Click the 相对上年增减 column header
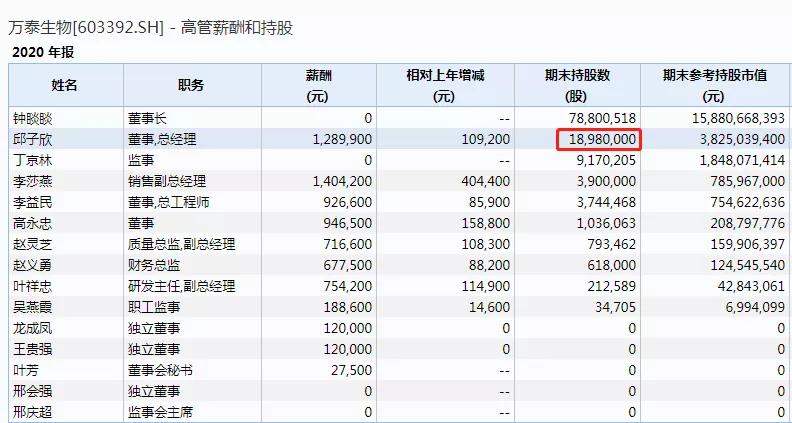Image resolution: width=792 pixels, height=423 pixels. click(x=445, y=85)
